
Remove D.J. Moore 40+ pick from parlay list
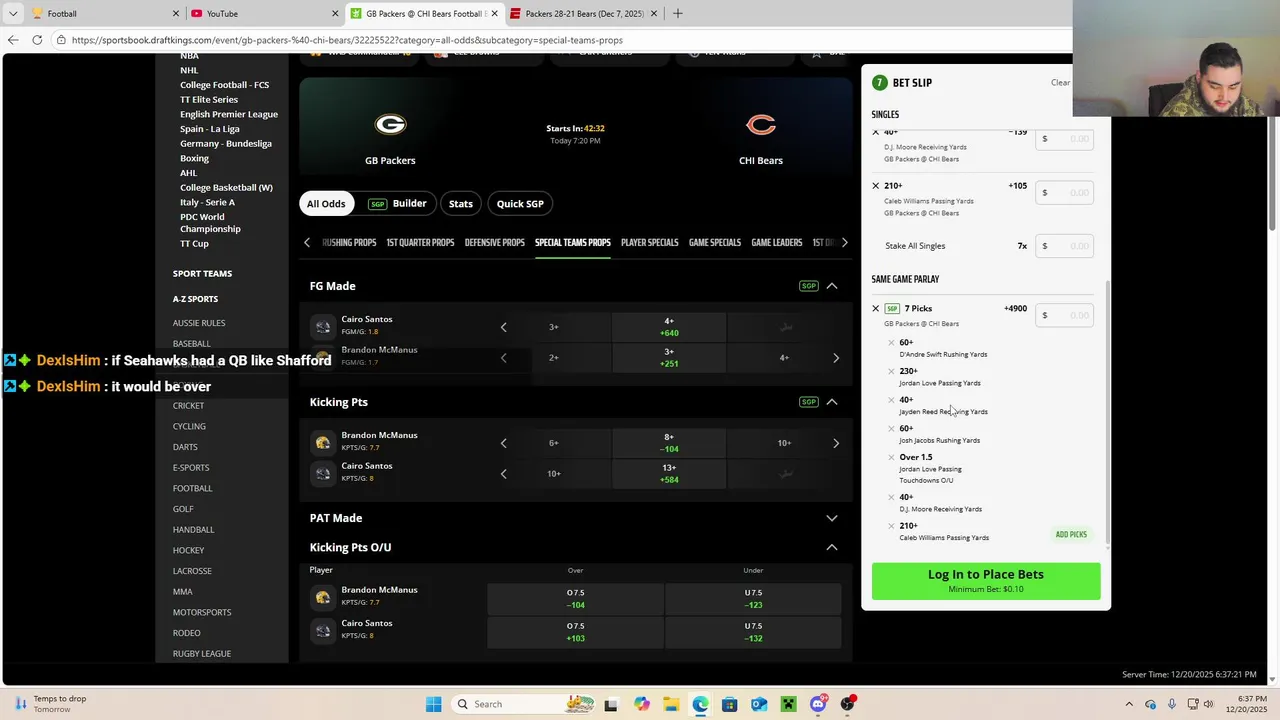(x=891, y=497)
